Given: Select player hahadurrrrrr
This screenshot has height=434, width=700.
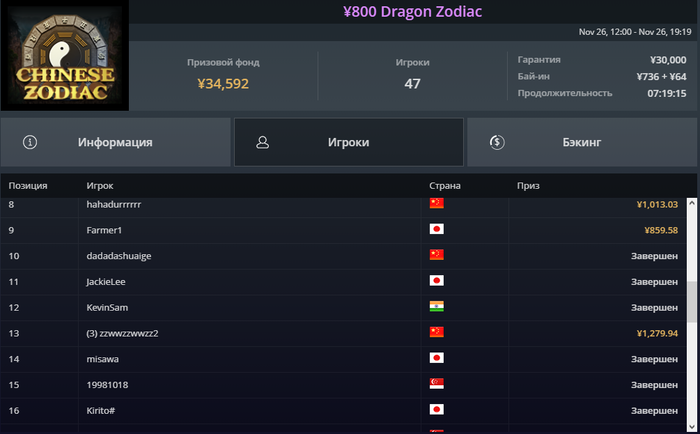Looking at the screenshot, I should tap(114, 204).
